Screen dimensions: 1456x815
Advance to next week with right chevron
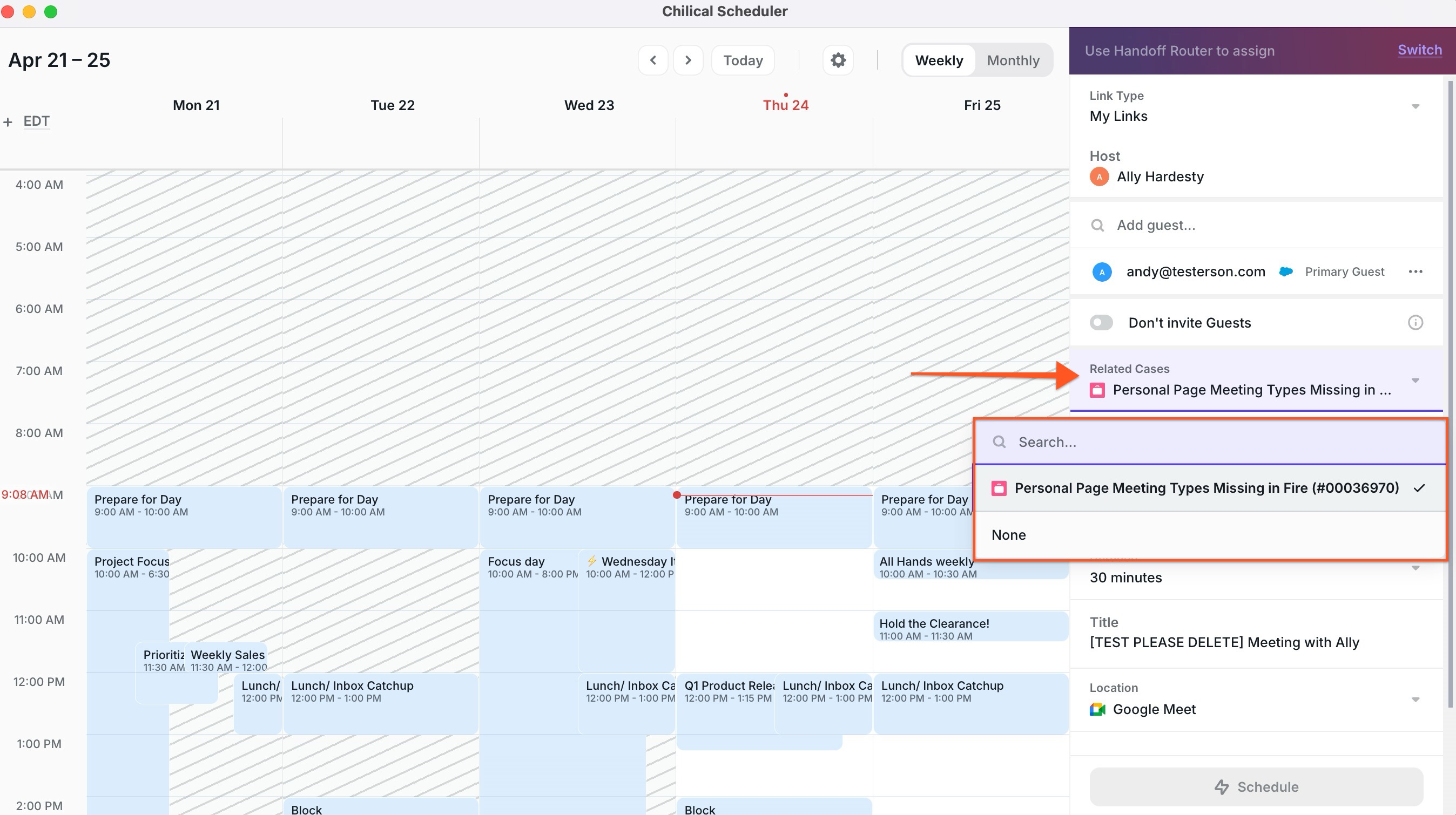(688, 60)
